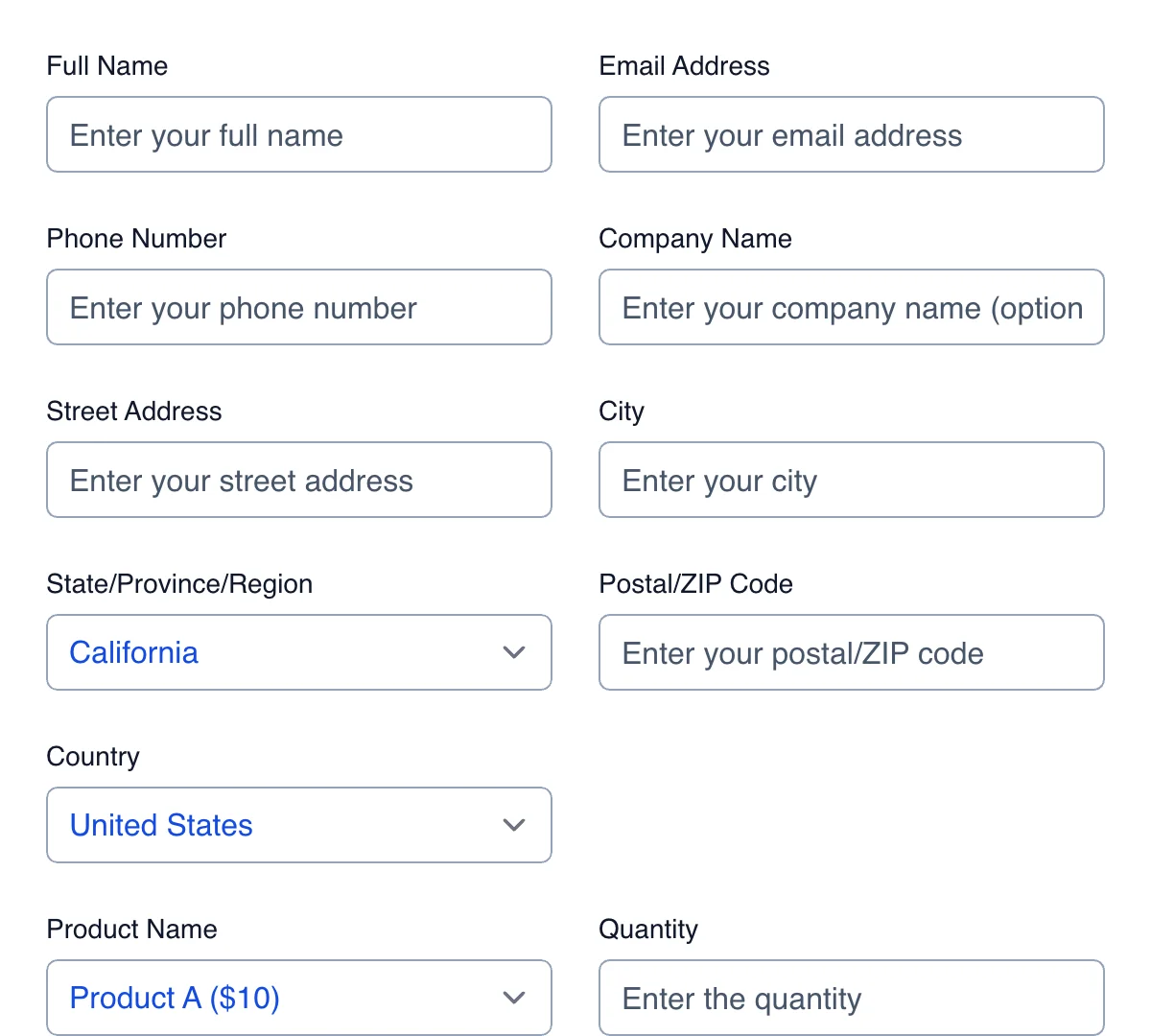Click the Full Name input field
This screenshot has width=1151, height=1036.
299,134
